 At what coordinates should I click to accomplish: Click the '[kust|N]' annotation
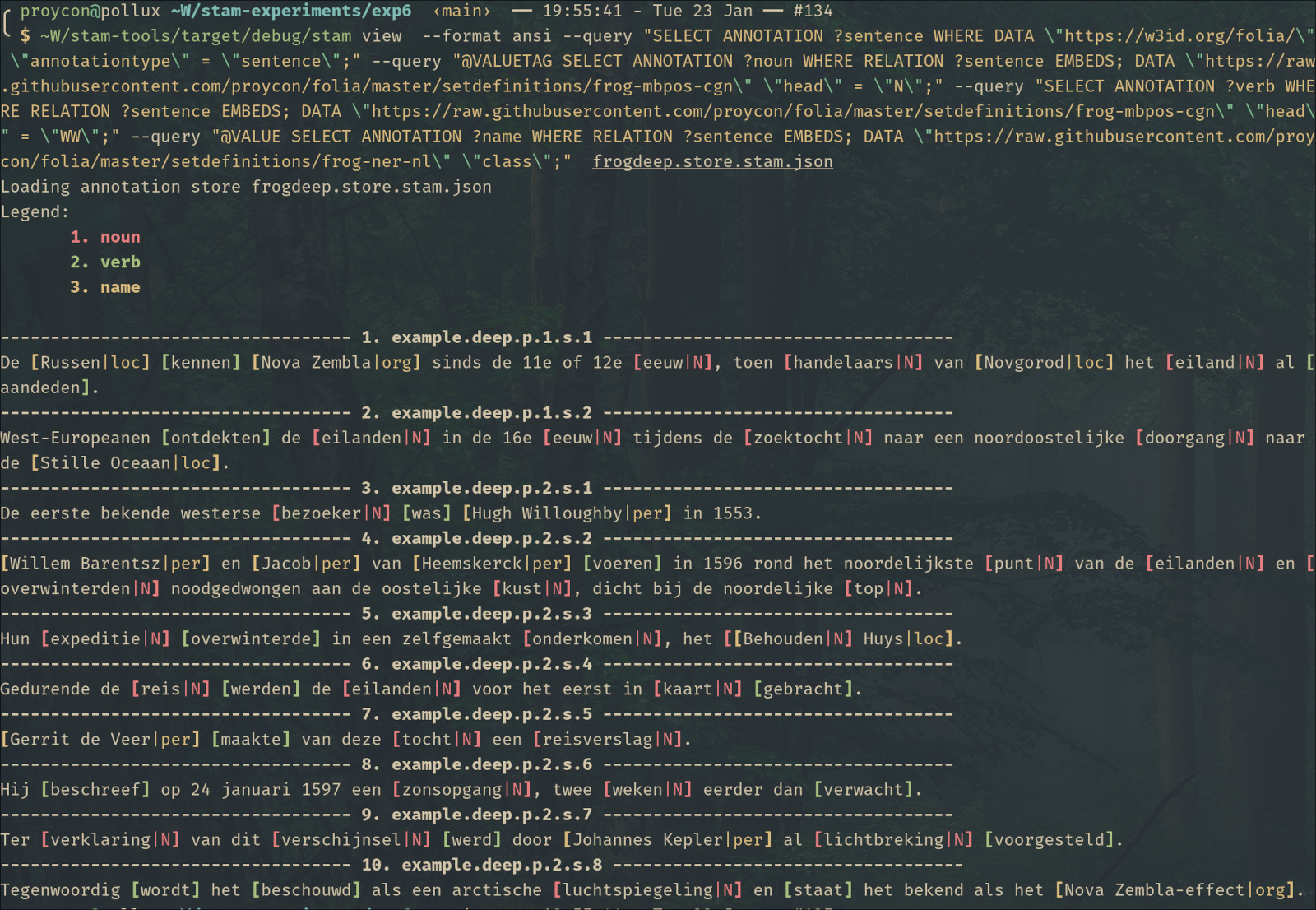(x=532, y=588)
